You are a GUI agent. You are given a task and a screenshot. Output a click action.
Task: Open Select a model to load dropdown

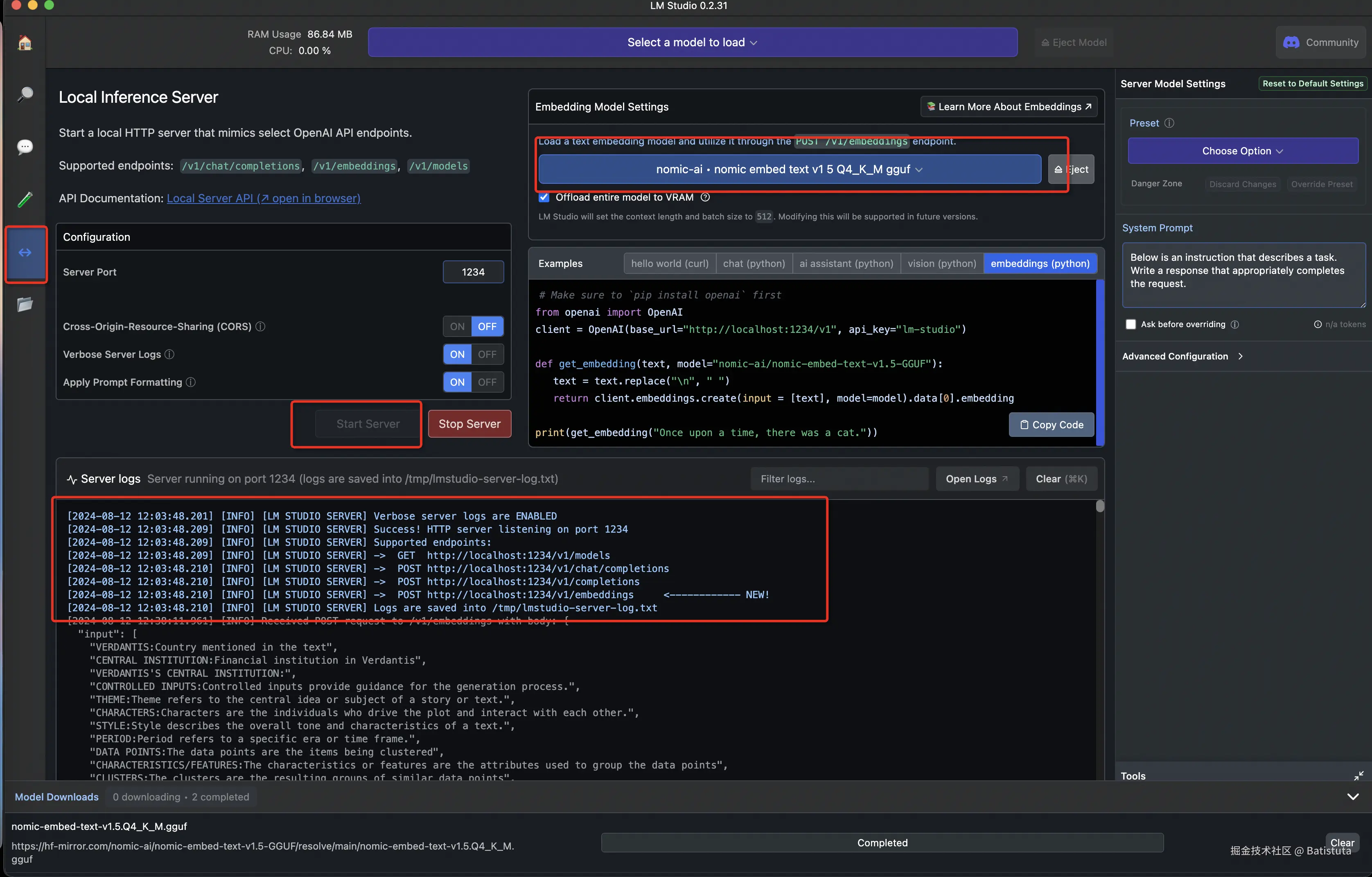pos(692,43)
